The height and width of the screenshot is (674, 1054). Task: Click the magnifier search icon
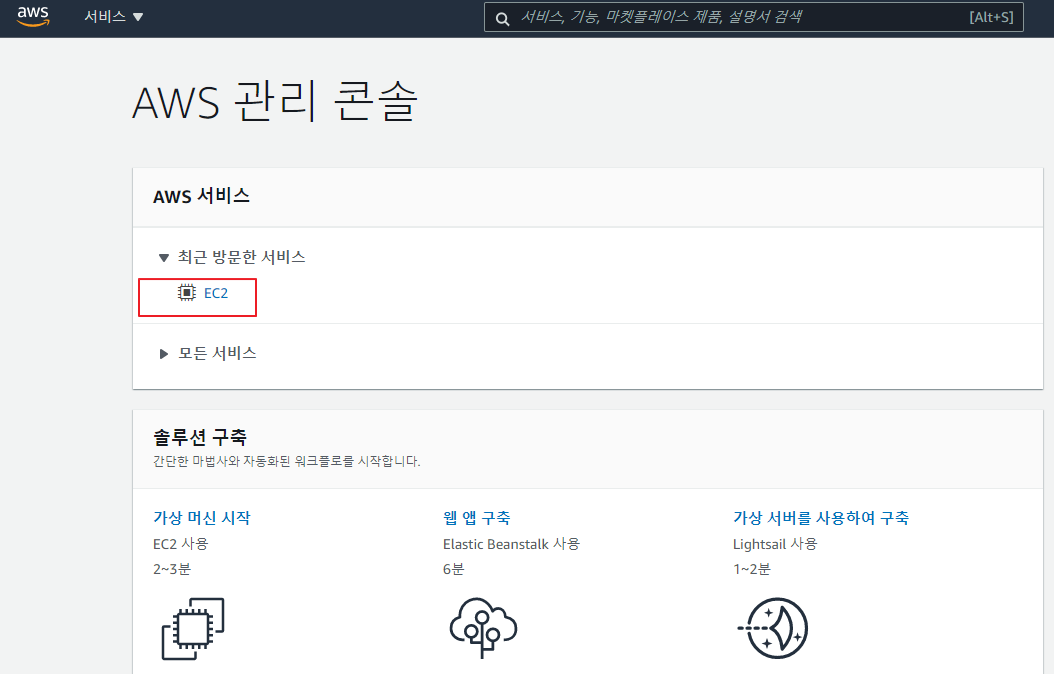[502, 18]
